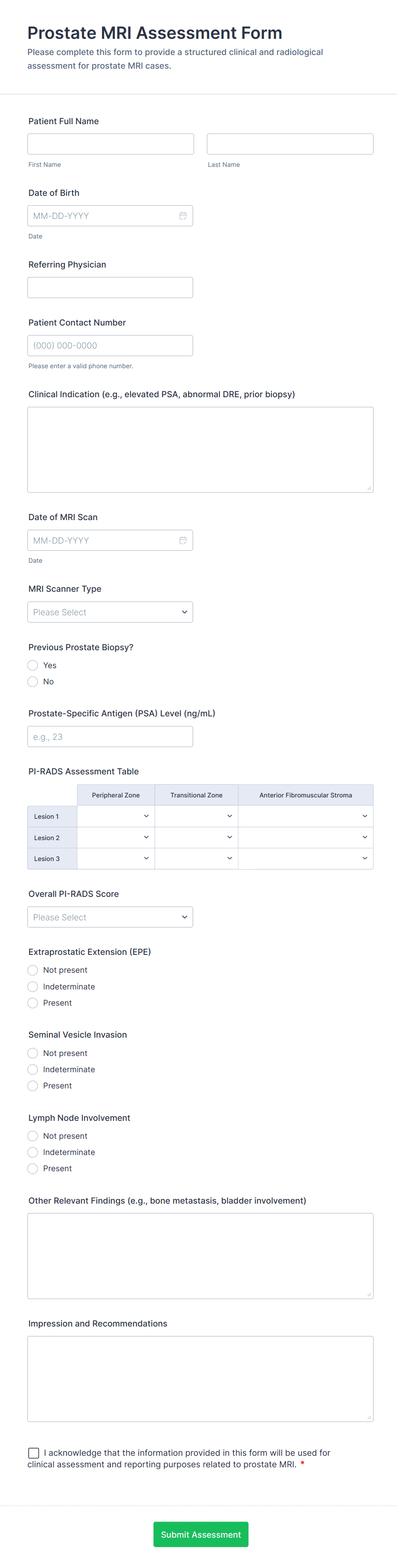Click the Referring Physician text box
The width and height of the screenshot is (397, 1568).
pyautogui.click(x=110, y=288)
